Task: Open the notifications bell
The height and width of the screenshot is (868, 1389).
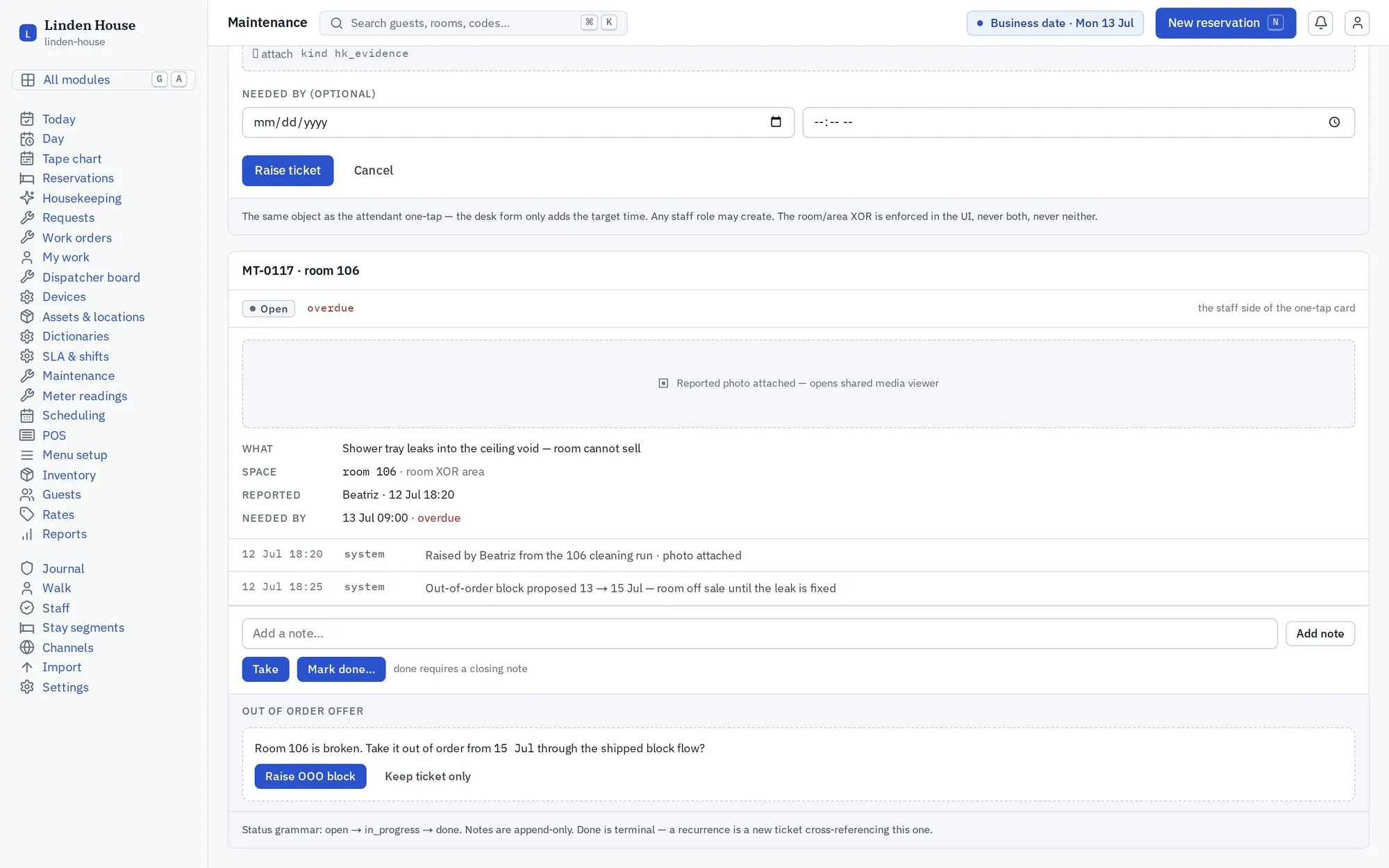Action: tap(1320, 23)
